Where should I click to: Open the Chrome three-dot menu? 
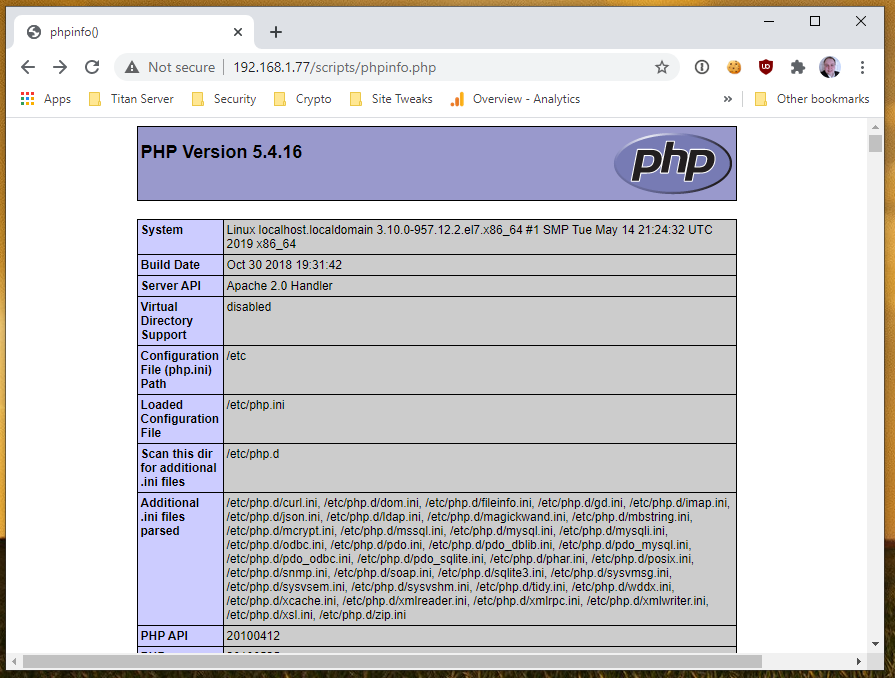pos(862,67)
